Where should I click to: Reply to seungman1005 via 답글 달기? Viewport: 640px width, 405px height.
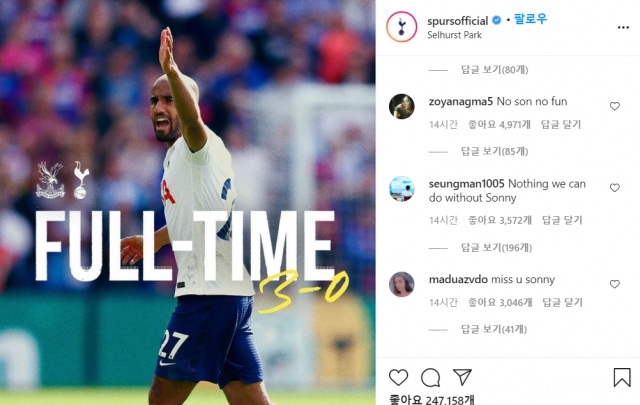coord(562,220)
